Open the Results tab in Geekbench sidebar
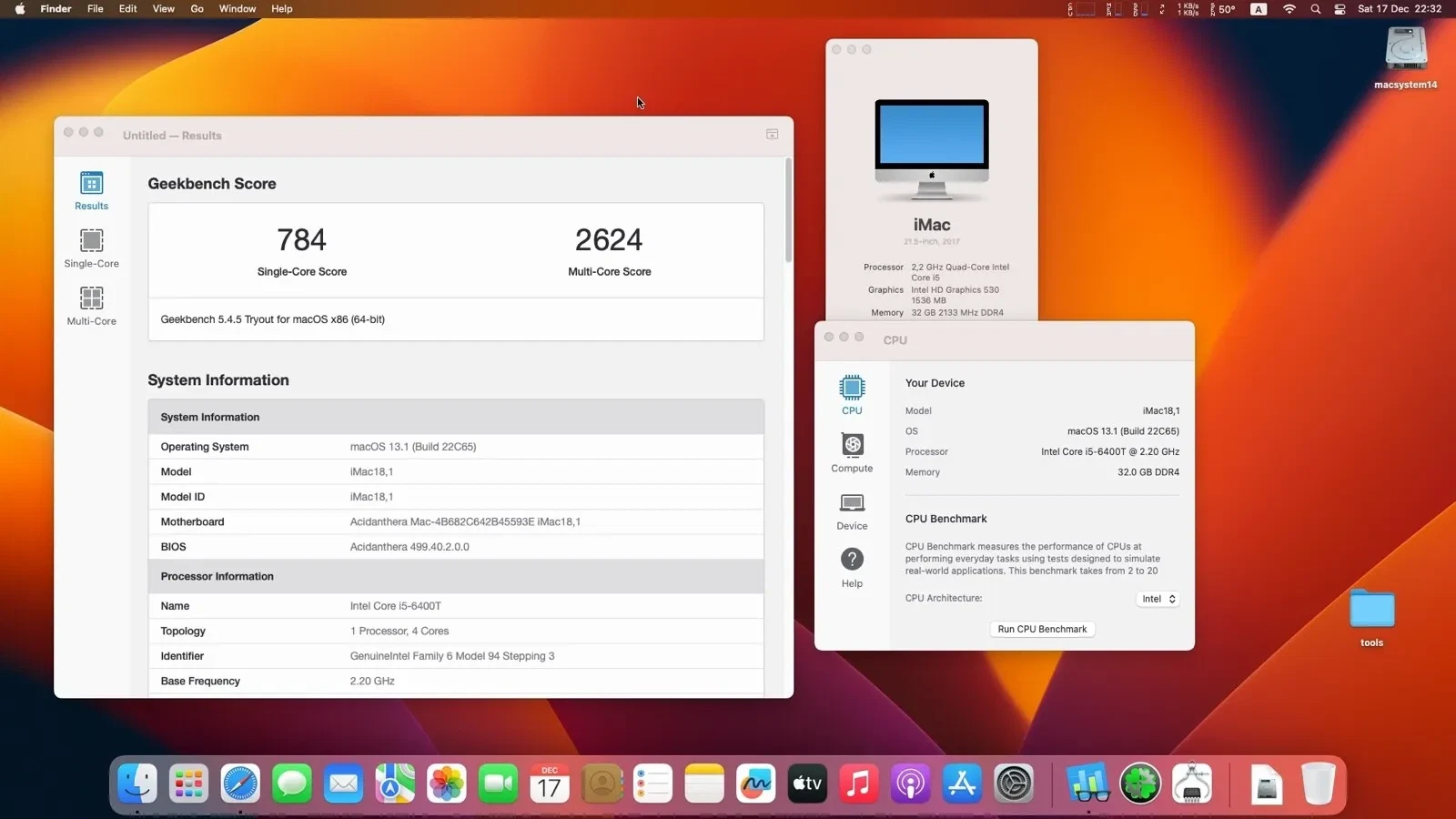This screenshot has width=1456, height=819. coord(91,191)
